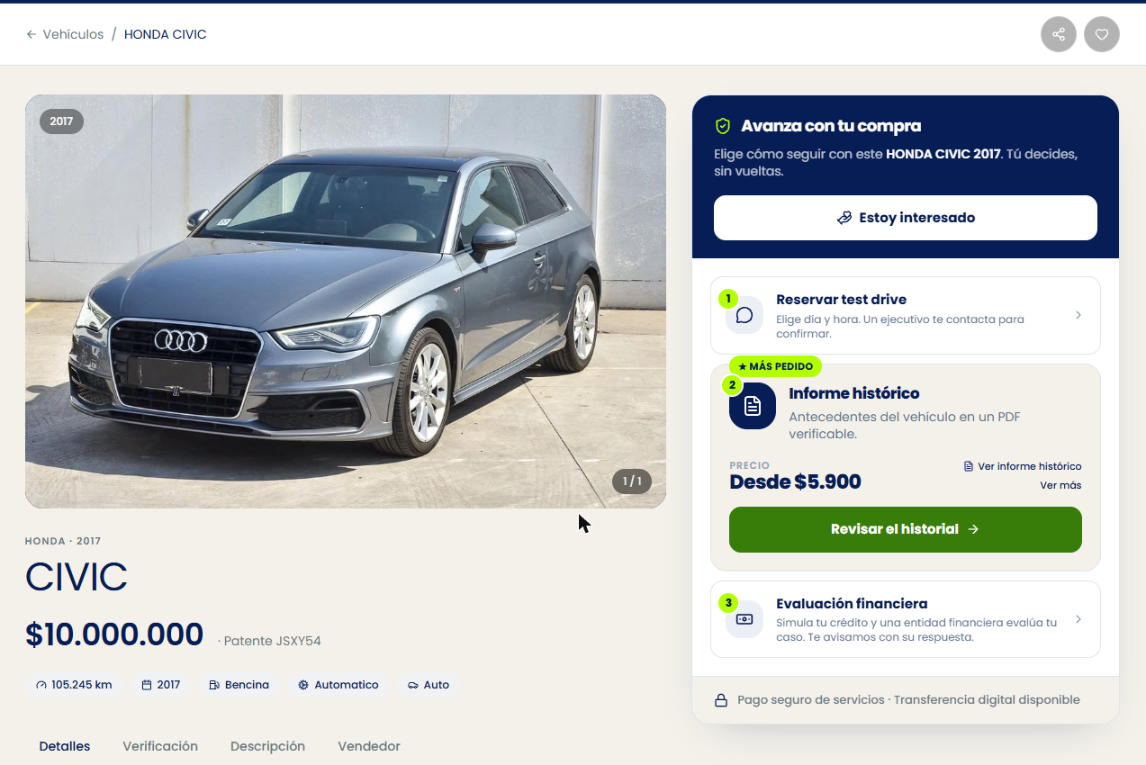Open the Vendedor tab
Viewport: 1146px width, 765px height.
pos(369,746)
